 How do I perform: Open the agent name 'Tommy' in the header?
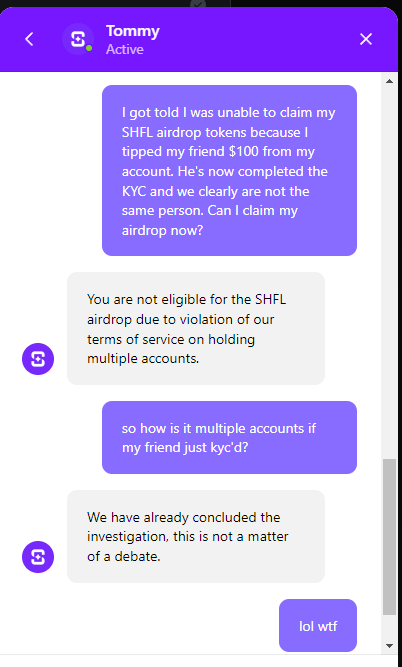click(133, 31)
